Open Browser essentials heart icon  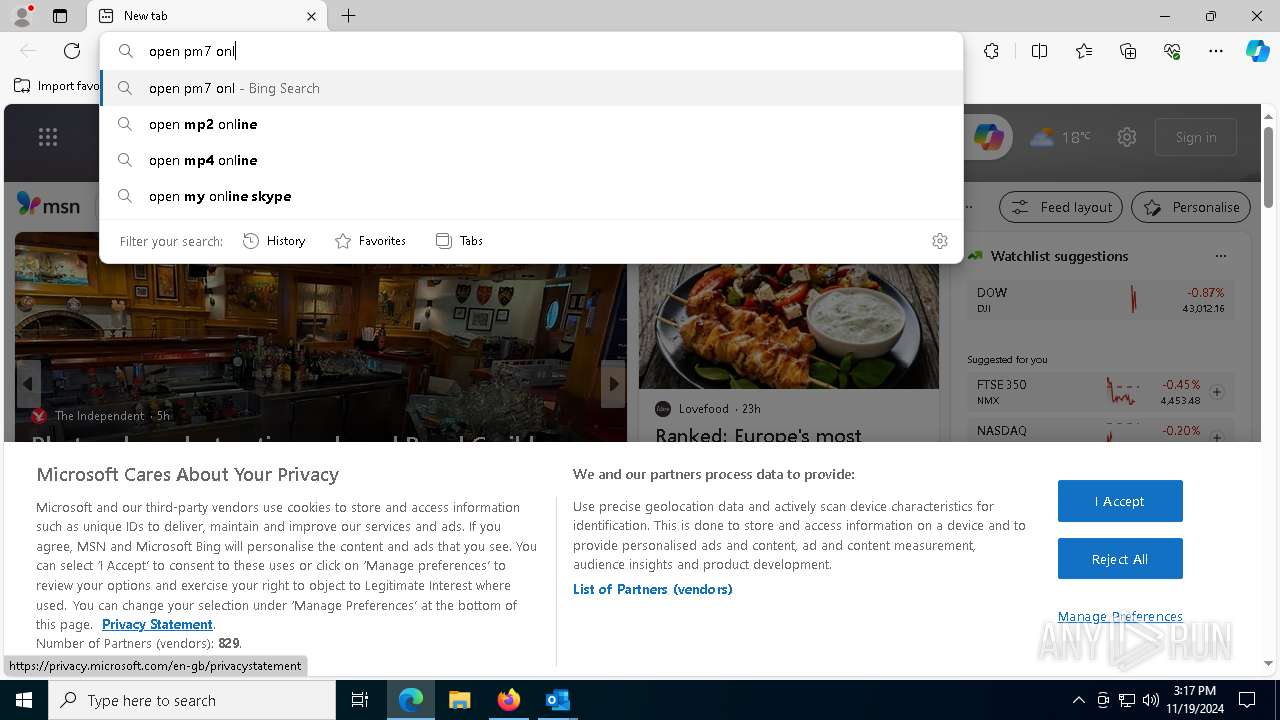coord(1172,51)
